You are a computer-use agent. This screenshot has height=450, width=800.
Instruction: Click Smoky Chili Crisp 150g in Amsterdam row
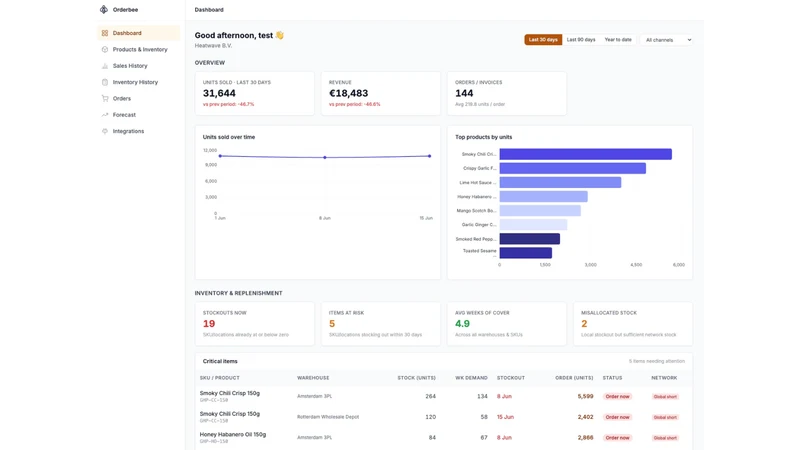pyautogui.click(x=230, y=393)
